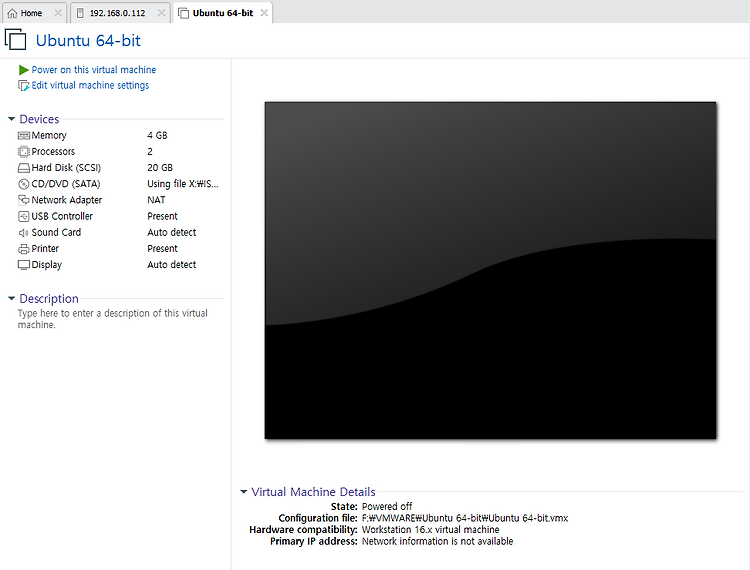Click the CD/DVD (SATA) disc icon
The image size is (750, 570).
click(x=23, y=184)
